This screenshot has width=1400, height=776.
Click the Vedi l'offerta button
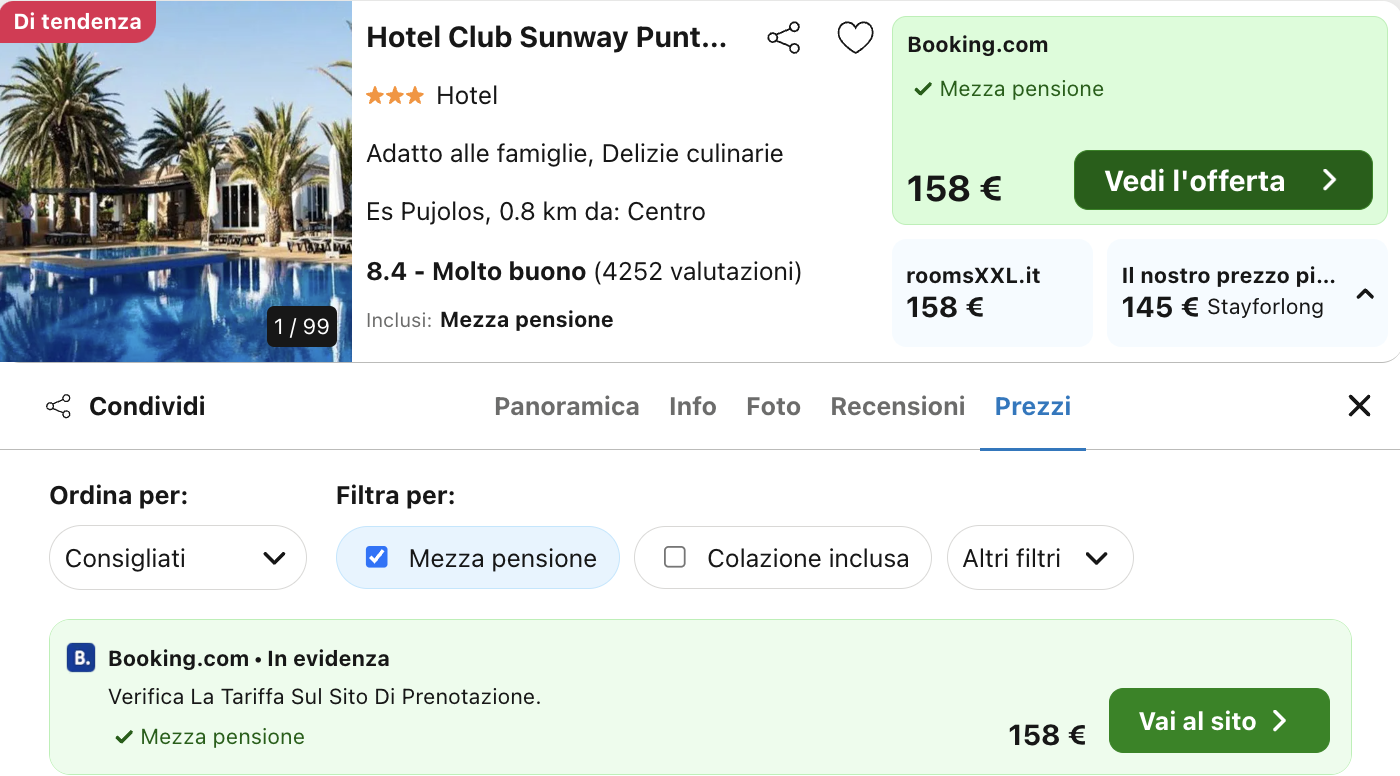click(1222, 181)
